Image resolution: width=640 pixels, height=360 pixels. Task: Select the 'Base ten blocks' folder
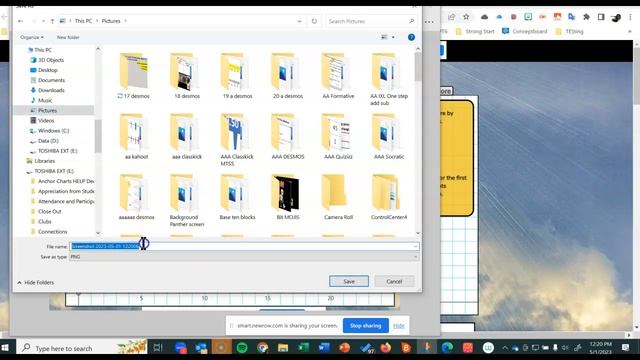[237, 198]
